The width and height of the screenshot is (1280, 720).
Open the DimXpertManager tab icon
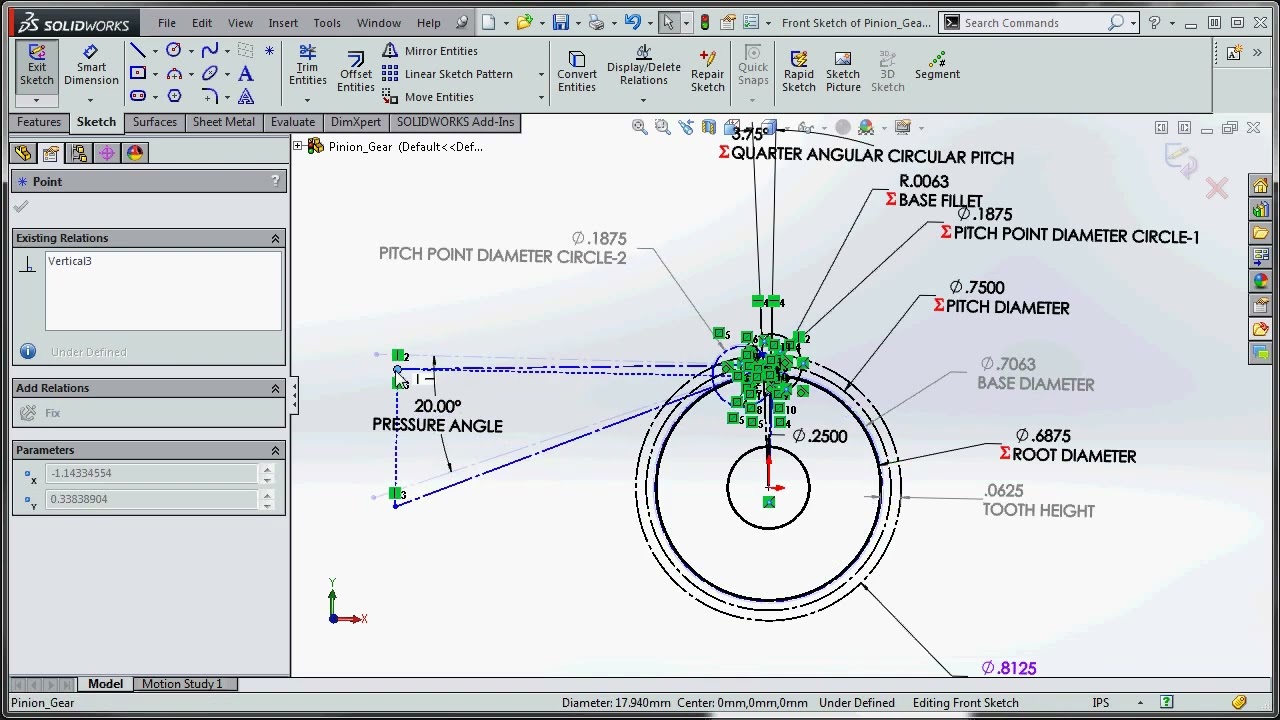(x=107, y=153)
